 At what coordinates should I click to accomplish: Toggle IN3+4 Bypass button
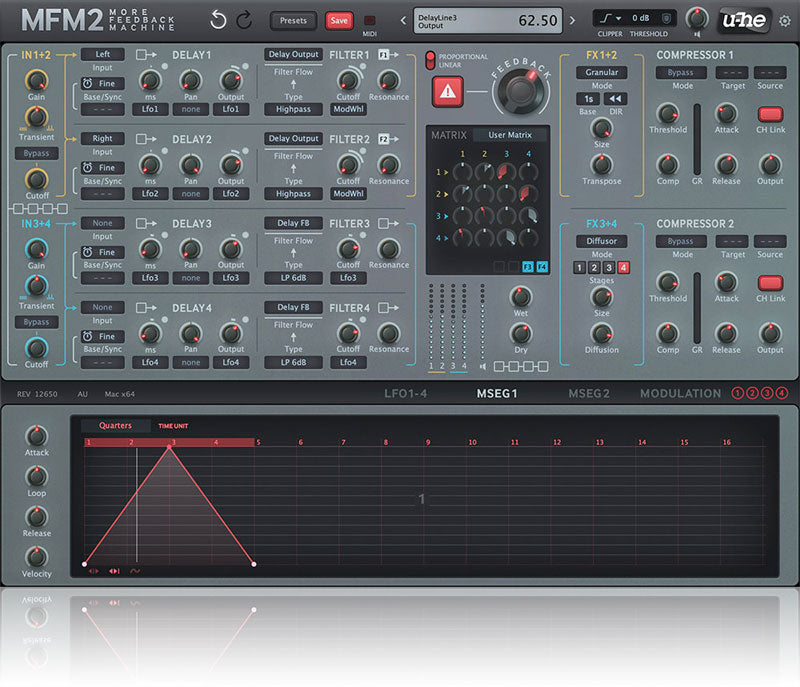click(x=36, y=322)
